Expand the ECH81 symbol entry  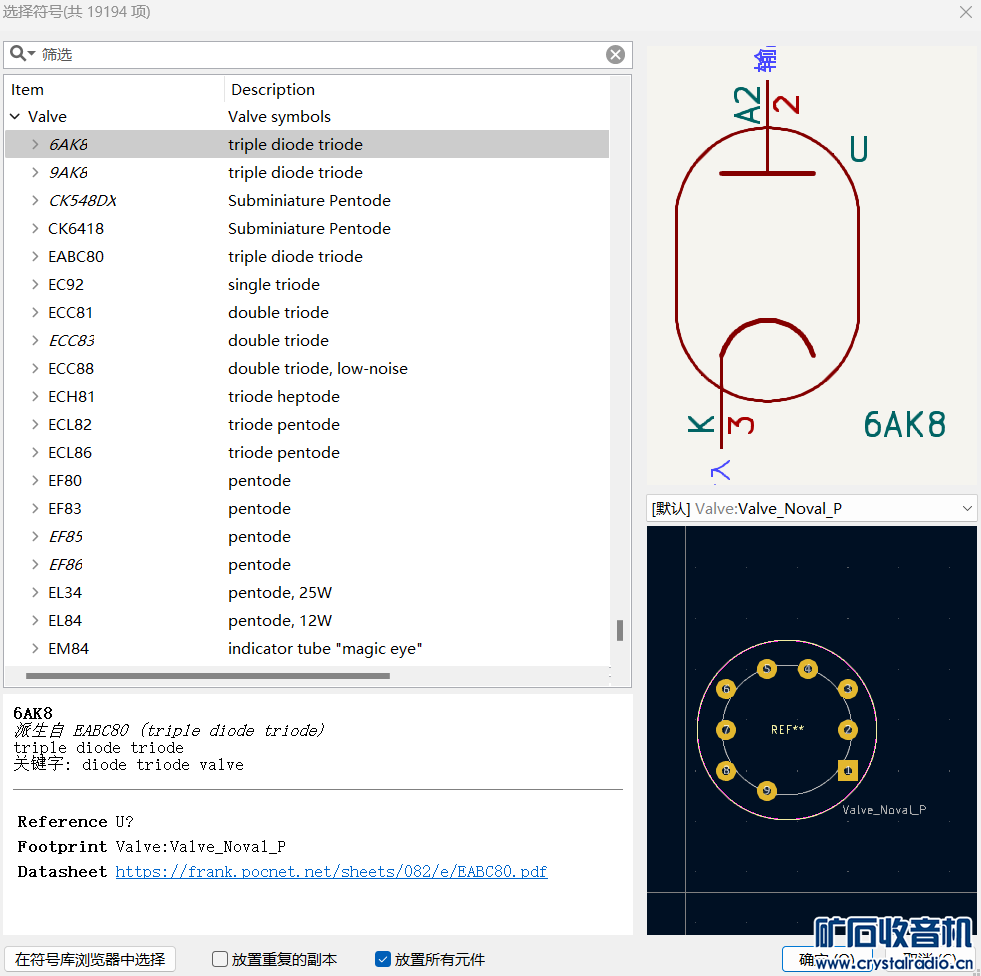click(35, 397)
